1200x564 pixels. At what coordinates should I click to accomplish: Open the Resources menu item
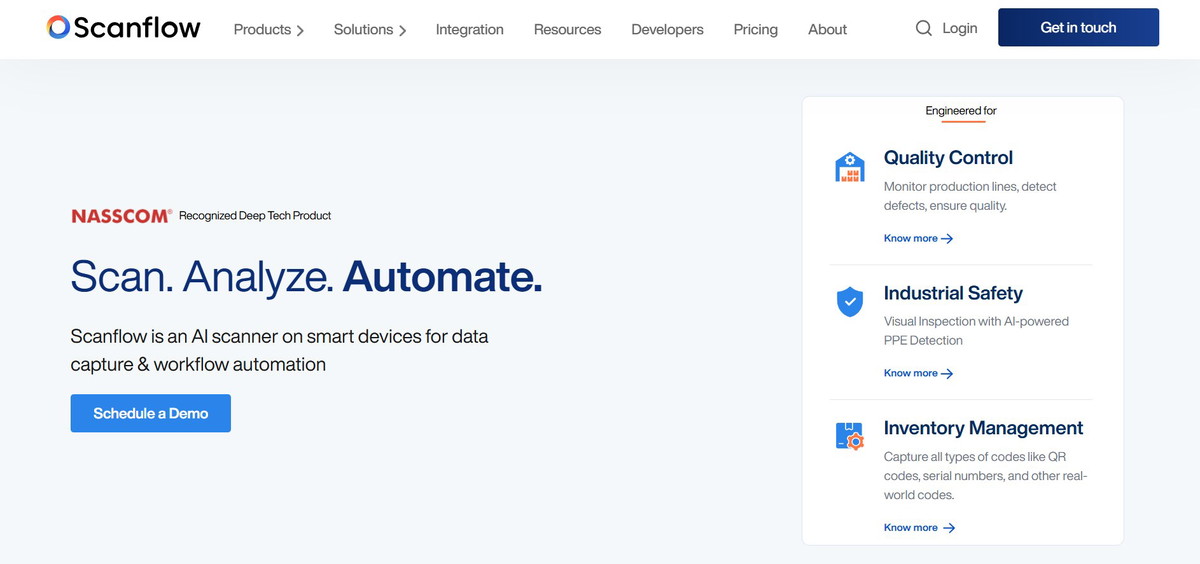pos(568,30)
